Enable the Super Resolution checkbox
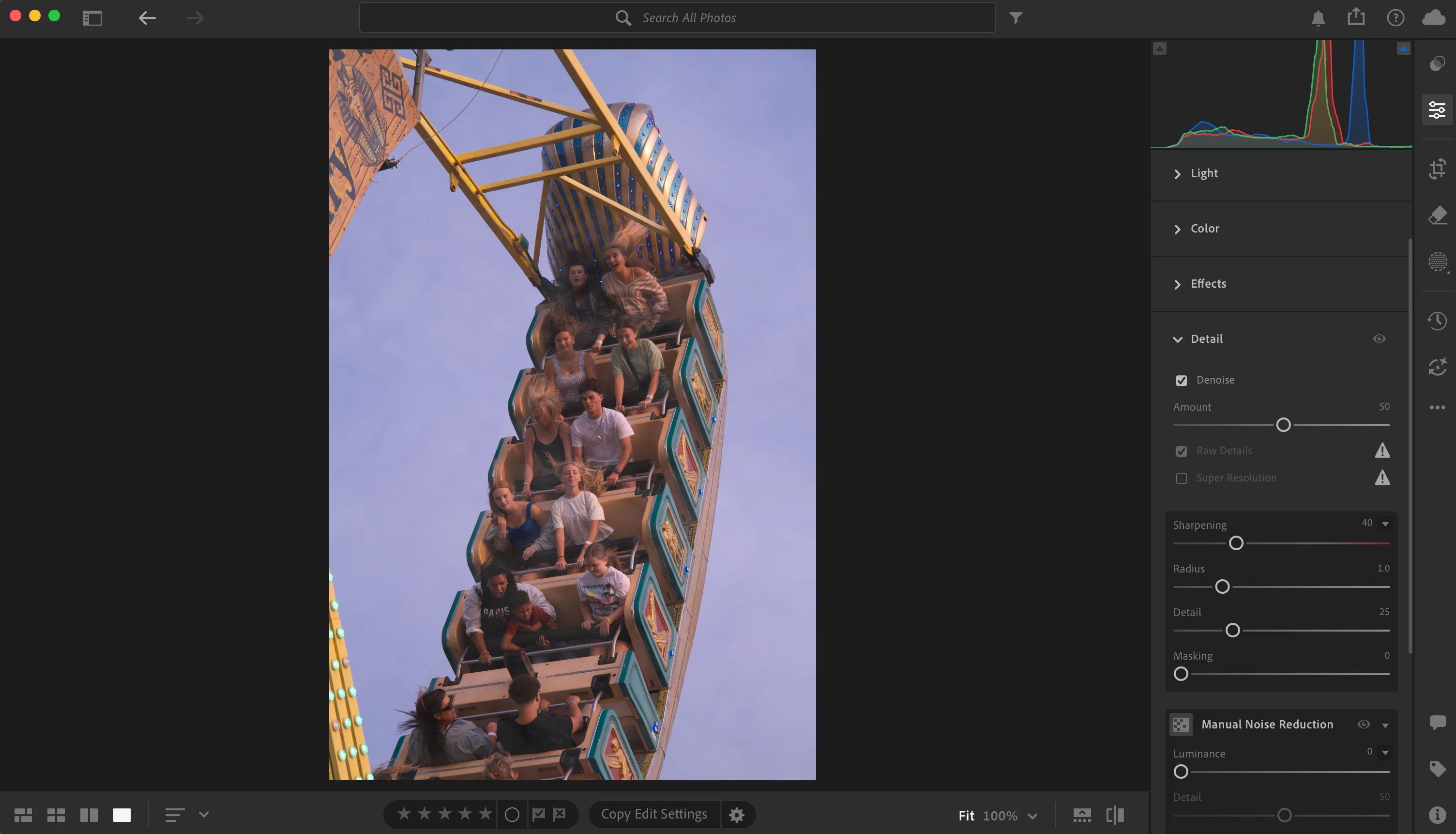Screen dimensions: 1456x834 tap(1181, 479)
